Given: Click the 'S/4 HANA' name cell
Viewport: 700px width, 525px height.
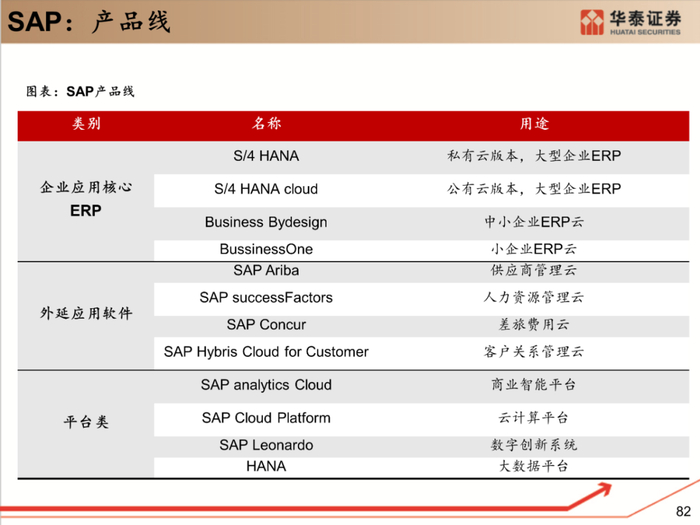Looking at the screenshot, I should (x=266, y=156).
